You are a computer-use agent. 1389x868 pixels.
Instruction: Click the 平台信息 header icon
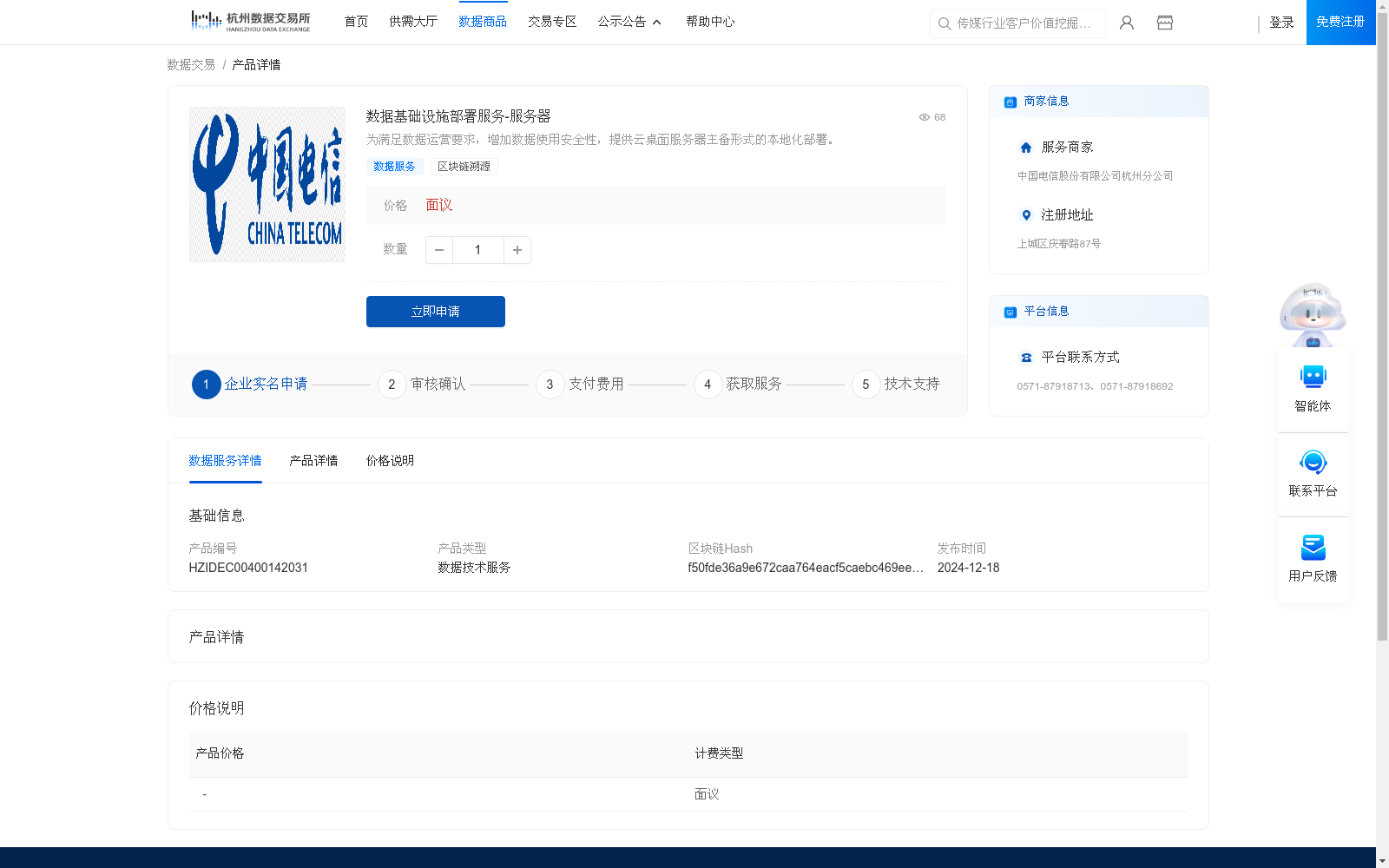click(1010, 312)
